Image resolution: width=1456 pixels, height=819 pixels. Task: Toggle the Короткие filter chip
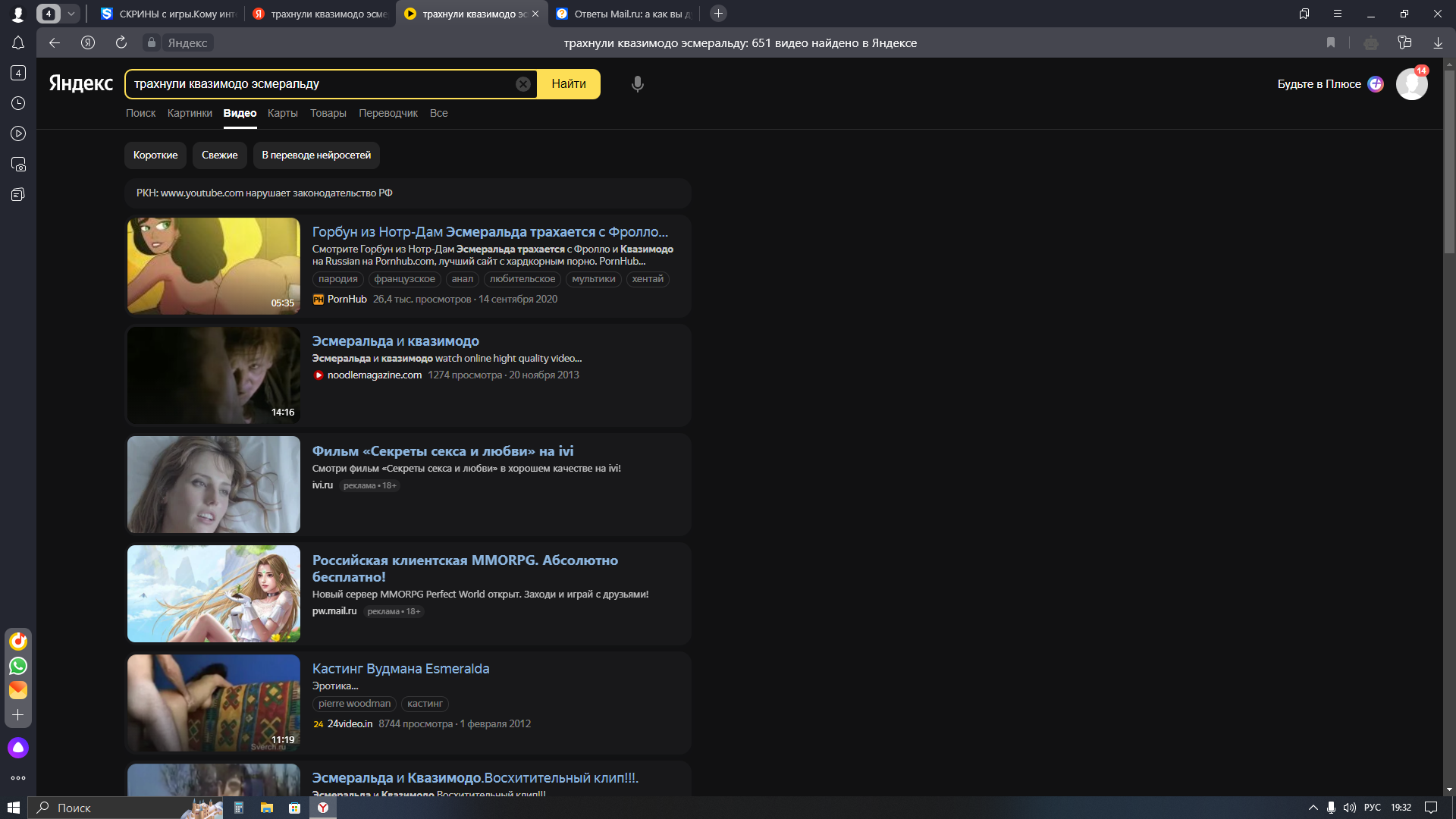click(155, 155)
